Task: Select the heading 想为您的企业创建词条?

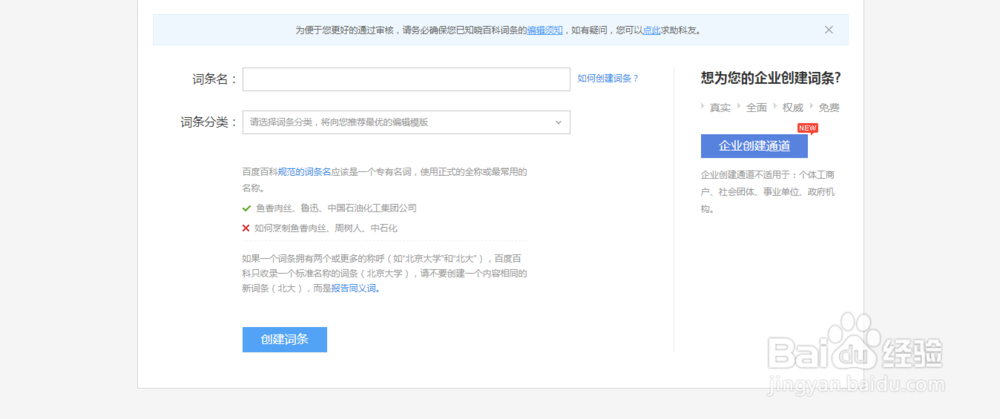Action: click(x=770, y=78)
